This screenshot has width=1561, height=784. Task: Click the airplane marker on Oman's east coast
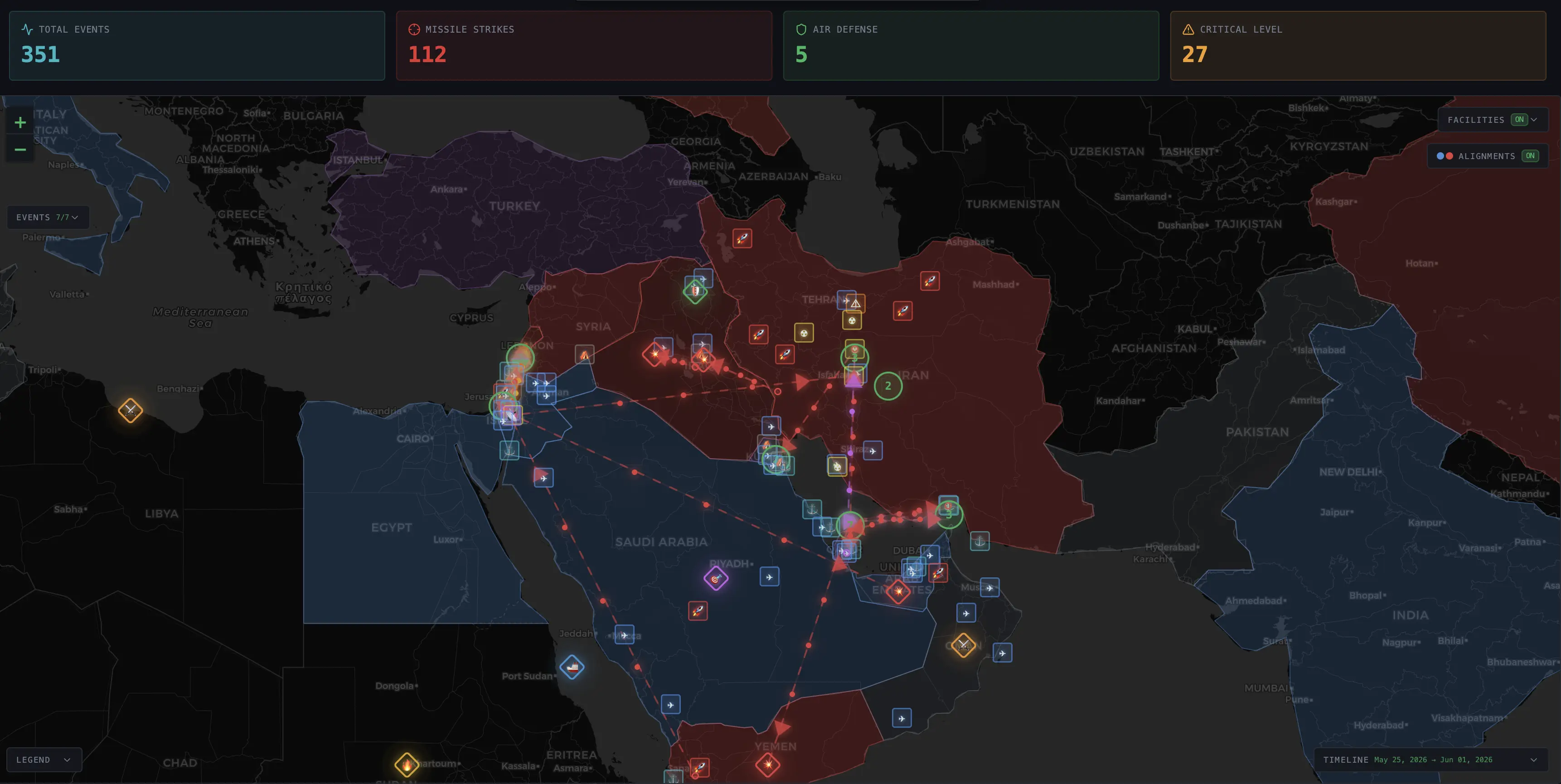[x=1002, y=653]
